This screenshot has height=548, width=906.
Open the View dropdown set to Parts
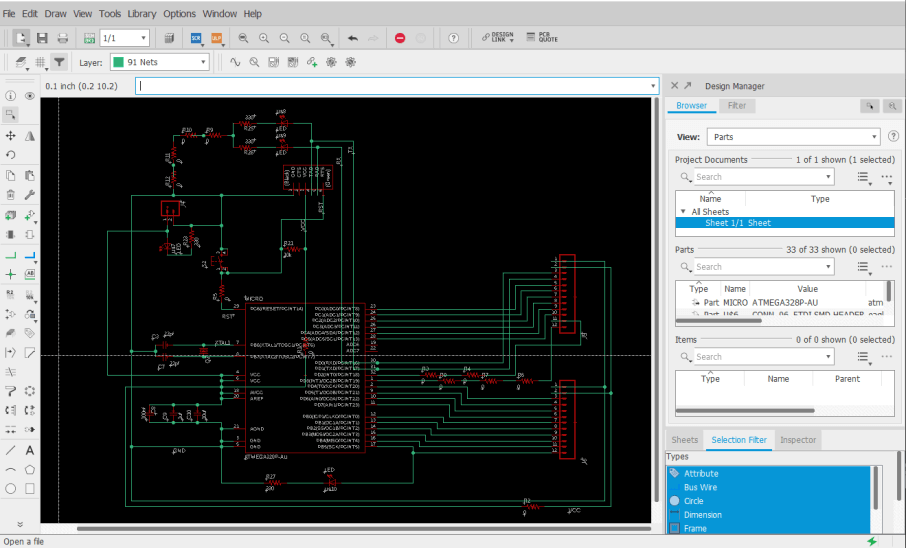click(793, 137)
